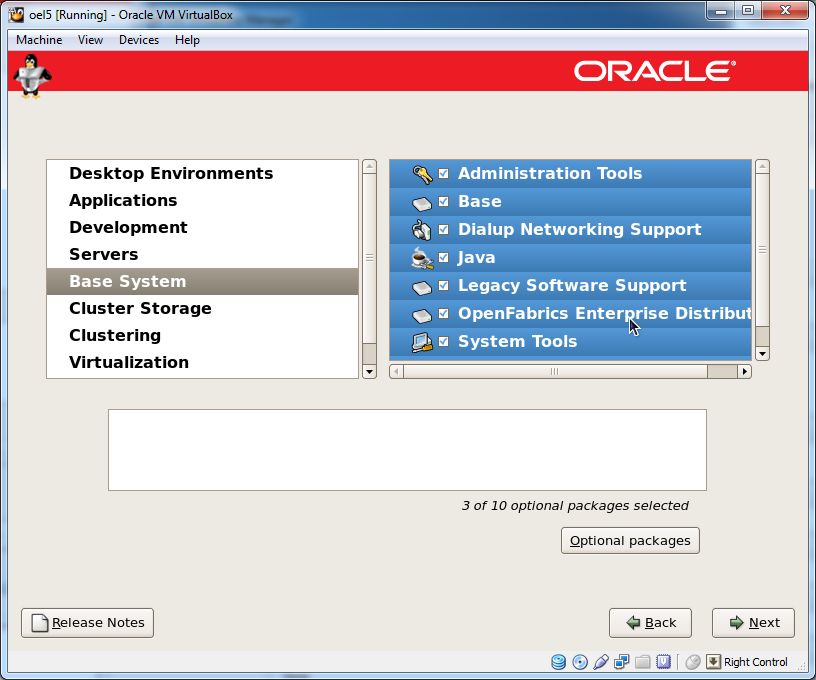Click the category list vertical scrollbar thumb
Screen dimensions: 816x680
click(x=369, y=258)
